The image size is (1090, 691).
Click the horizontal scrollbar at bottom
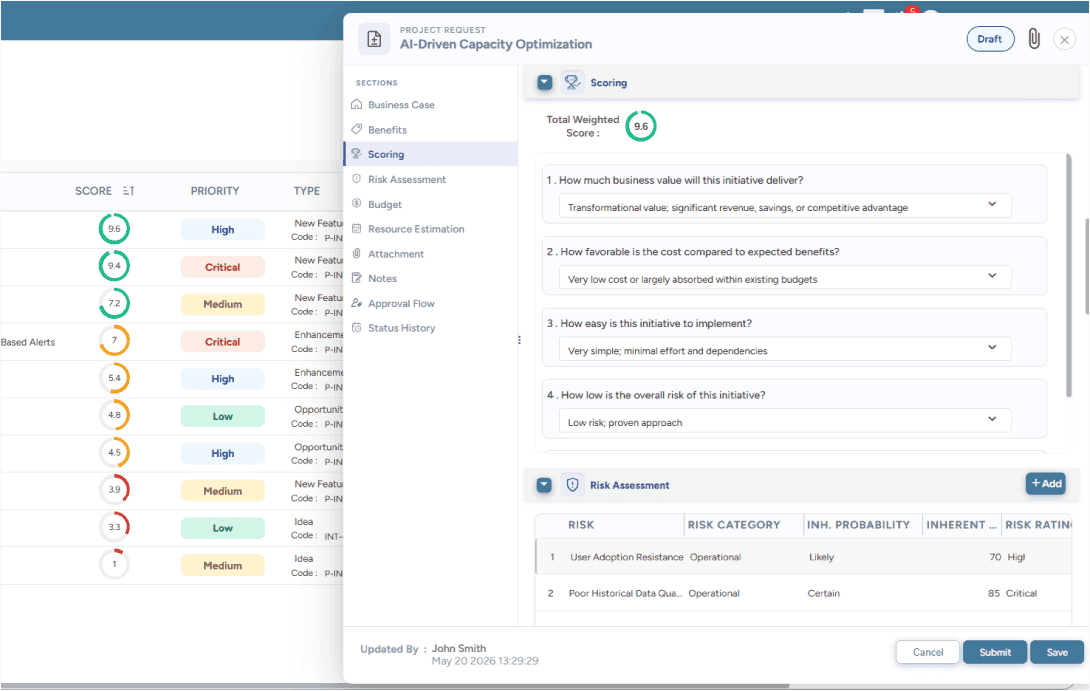coord(395,686)
